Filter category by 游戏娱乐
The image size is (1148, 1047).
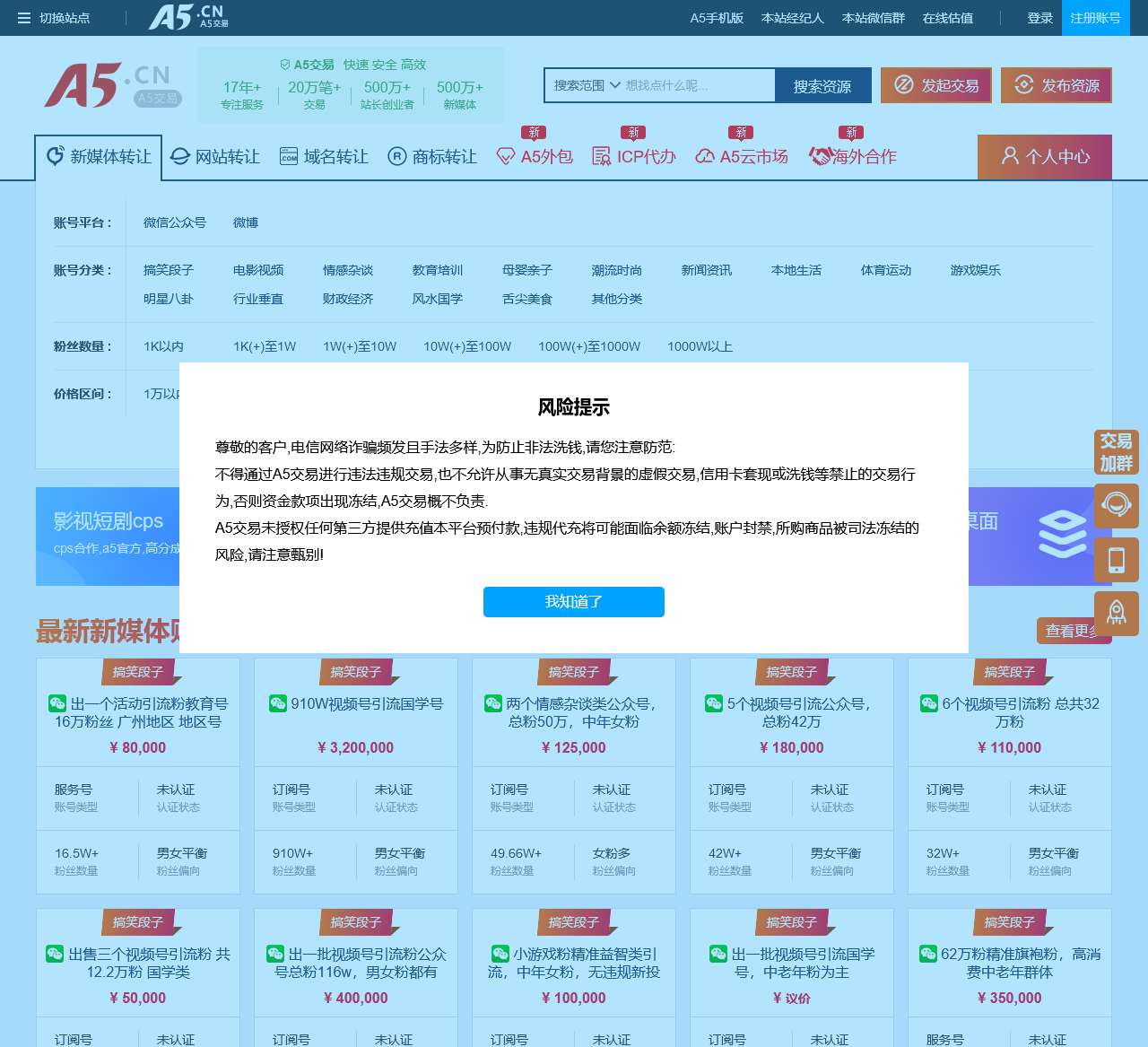click(x=976, y=270)
